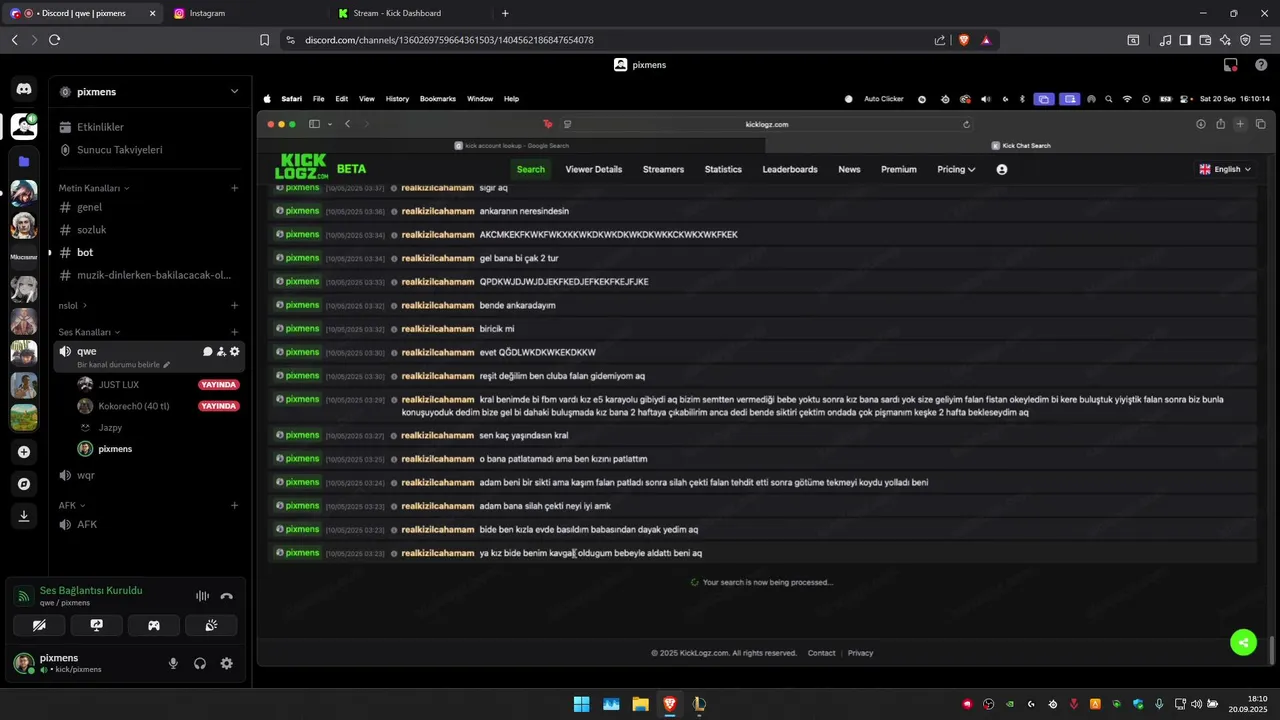Go back in Brave browser

pos(14,40)
